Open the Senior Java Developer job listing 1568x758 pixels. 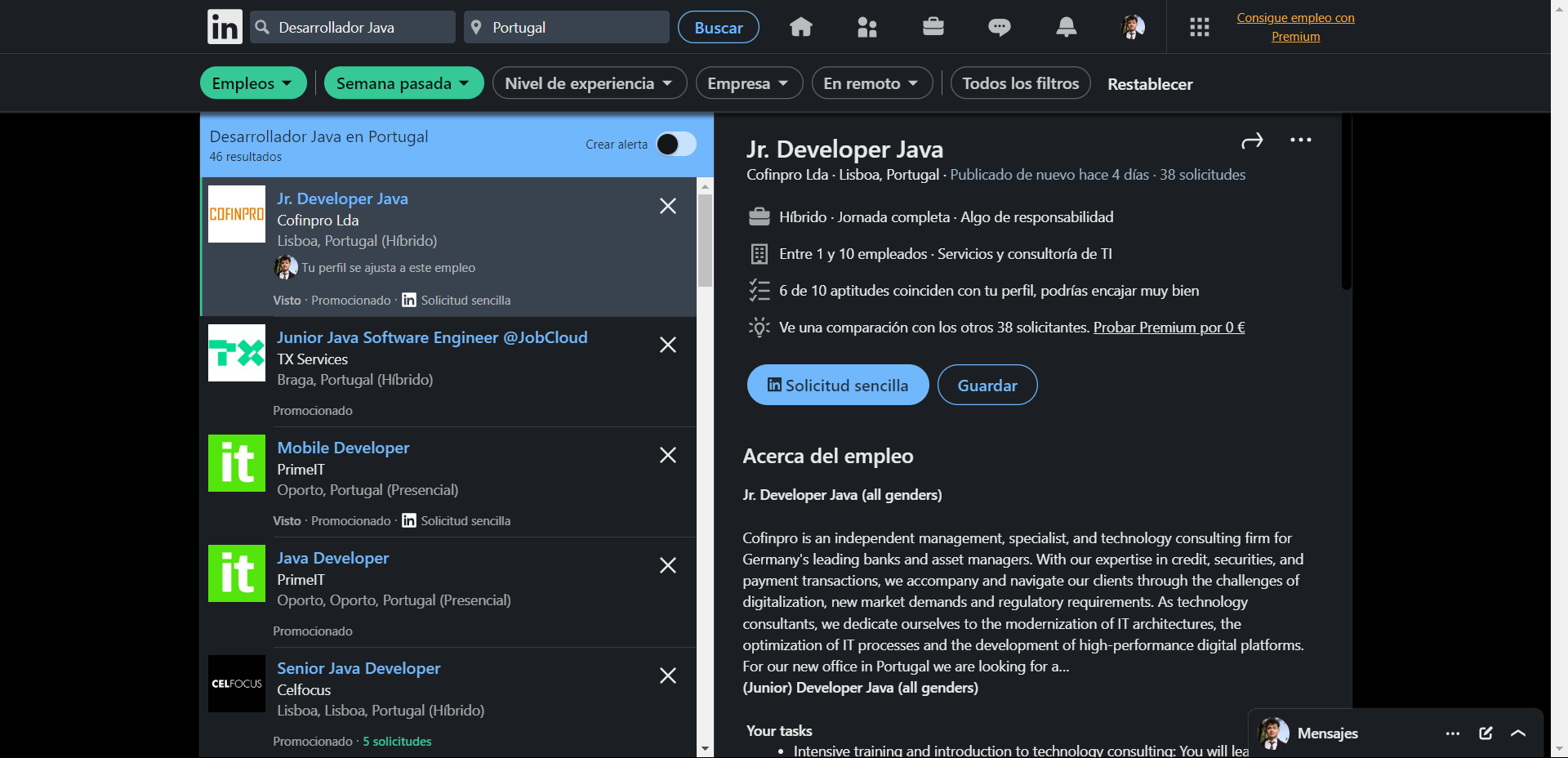click(359, 668)
